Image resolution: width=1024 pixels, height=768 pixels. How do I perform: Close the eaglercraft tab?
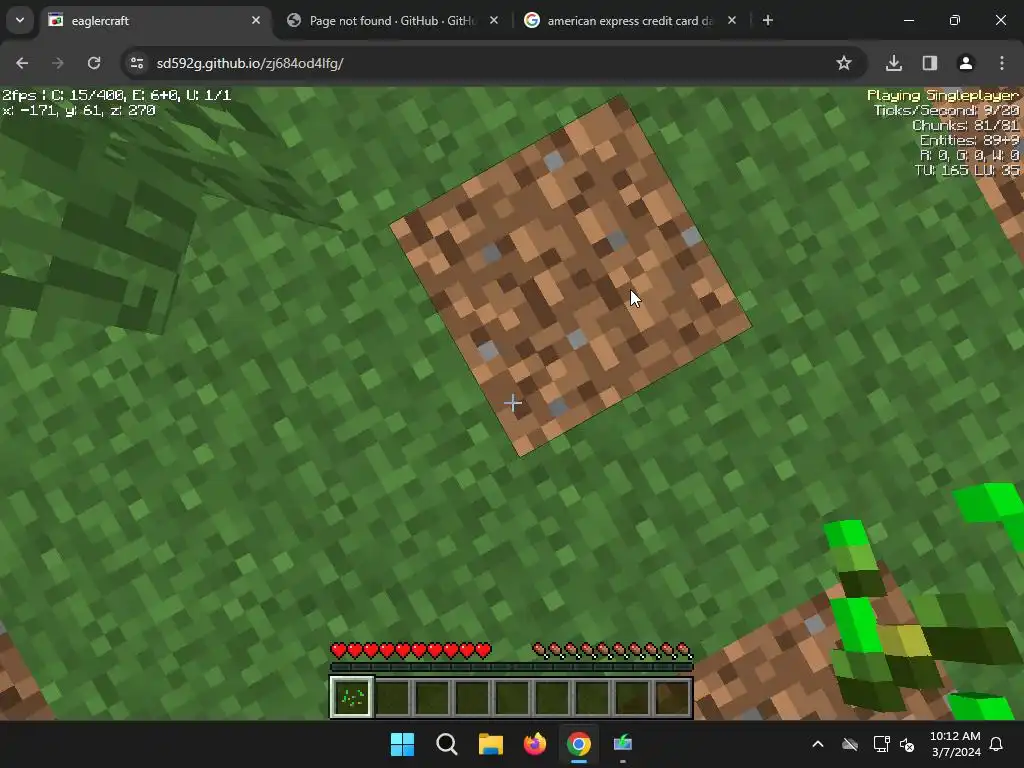[x=255, y=20]
